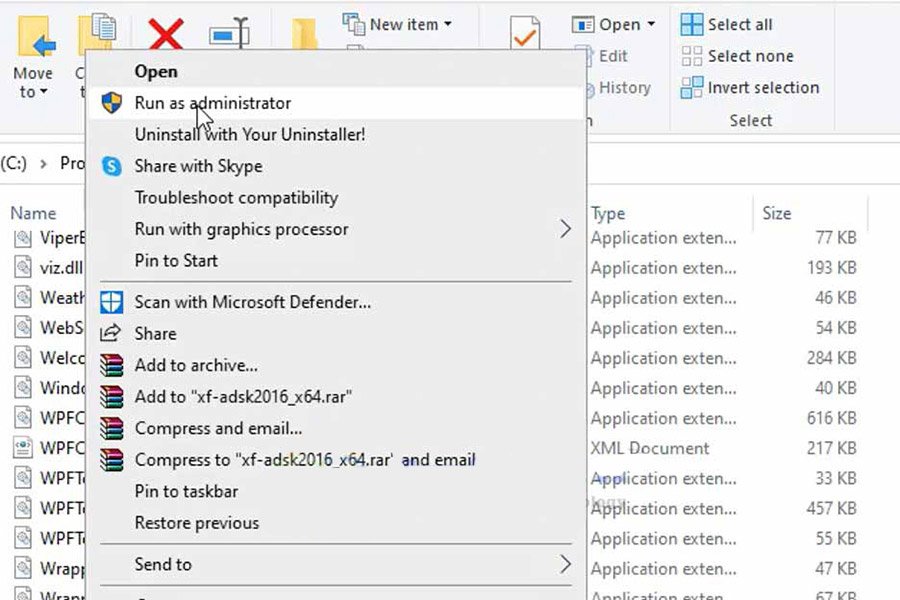Click the Rename ribbon icon
The height and width of the screenshot is (600, 900).
tap(229, 34)
